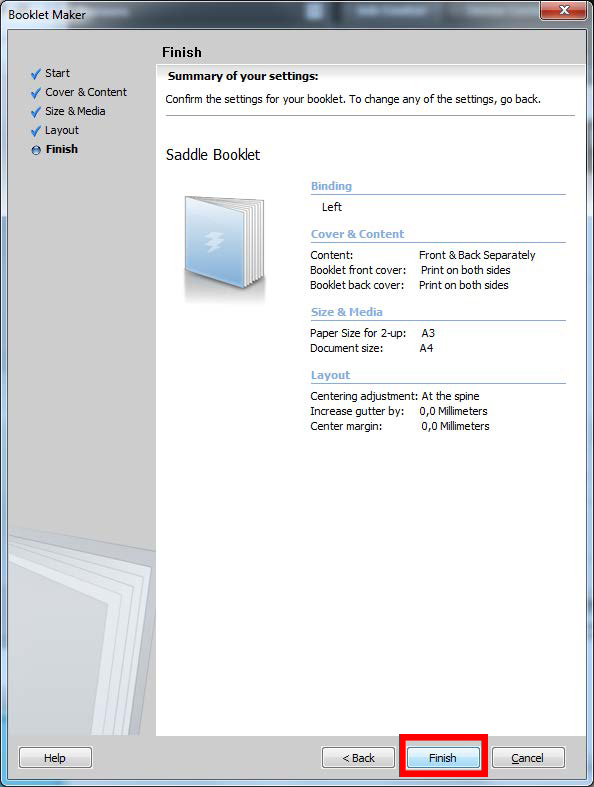The image size is (594, 787).
Task: Click the Finish button
Action: coord(443,757)
